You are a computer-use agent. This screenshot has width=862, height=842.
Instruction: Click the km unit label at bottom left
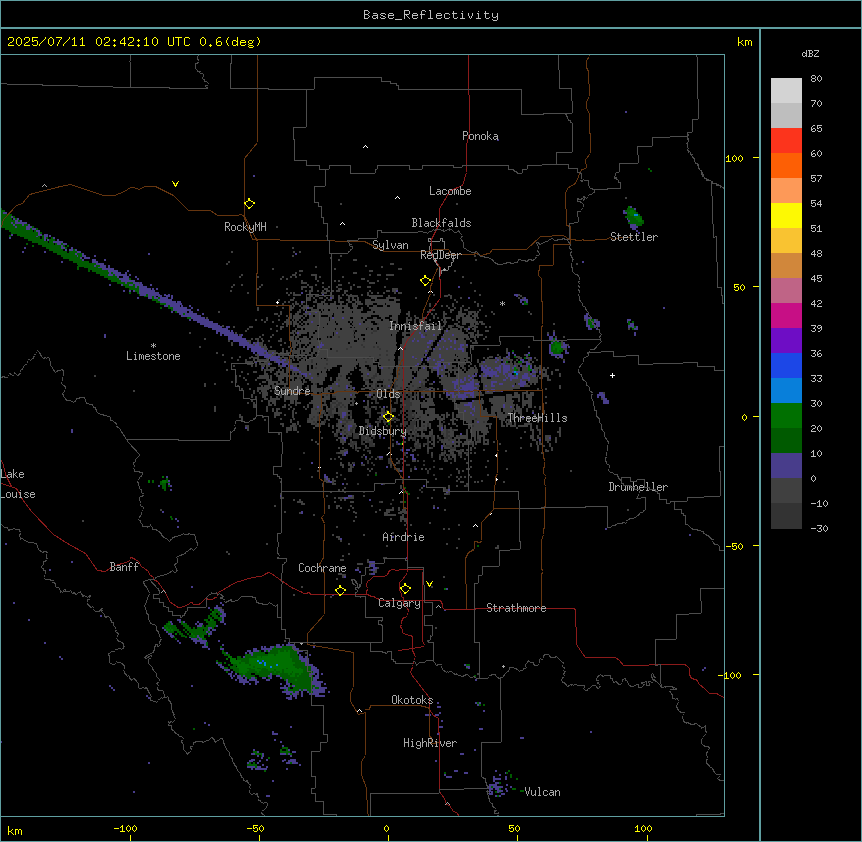(x=15, y=831)
